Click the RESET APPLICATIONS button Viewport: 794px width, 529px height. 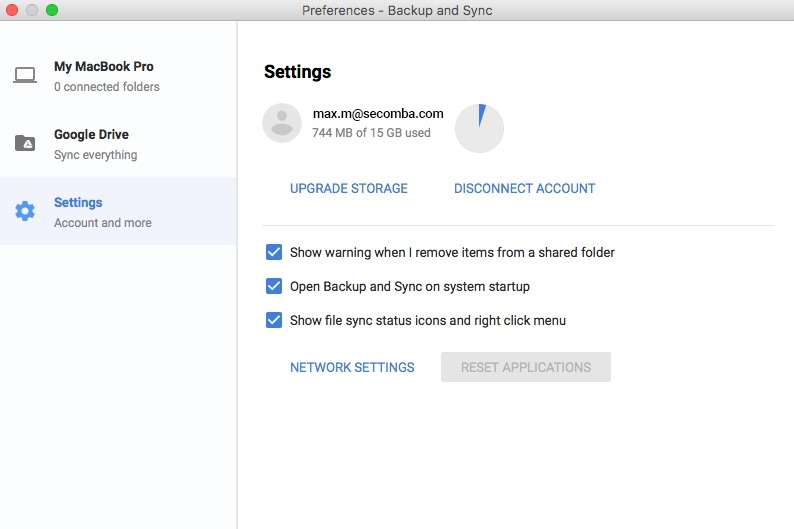(x=526, y=367)
